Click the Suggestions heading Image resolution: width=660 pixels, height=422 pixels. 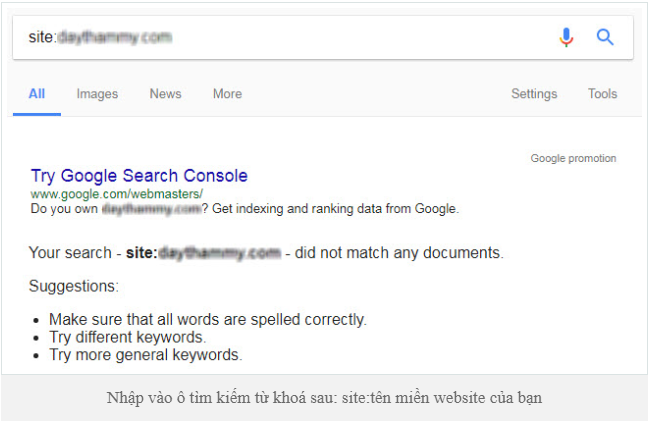point(74,287)
